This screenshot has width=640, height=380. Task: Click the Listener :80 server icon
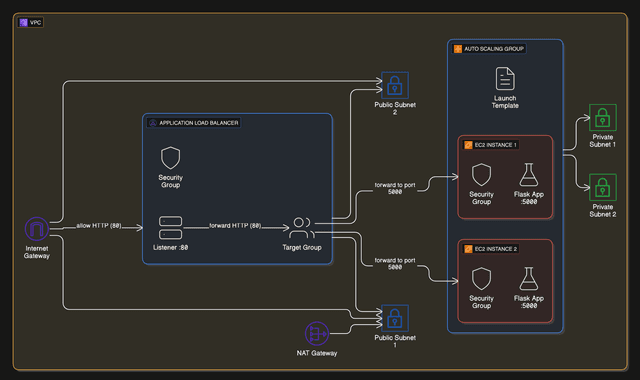click(171, 228)
